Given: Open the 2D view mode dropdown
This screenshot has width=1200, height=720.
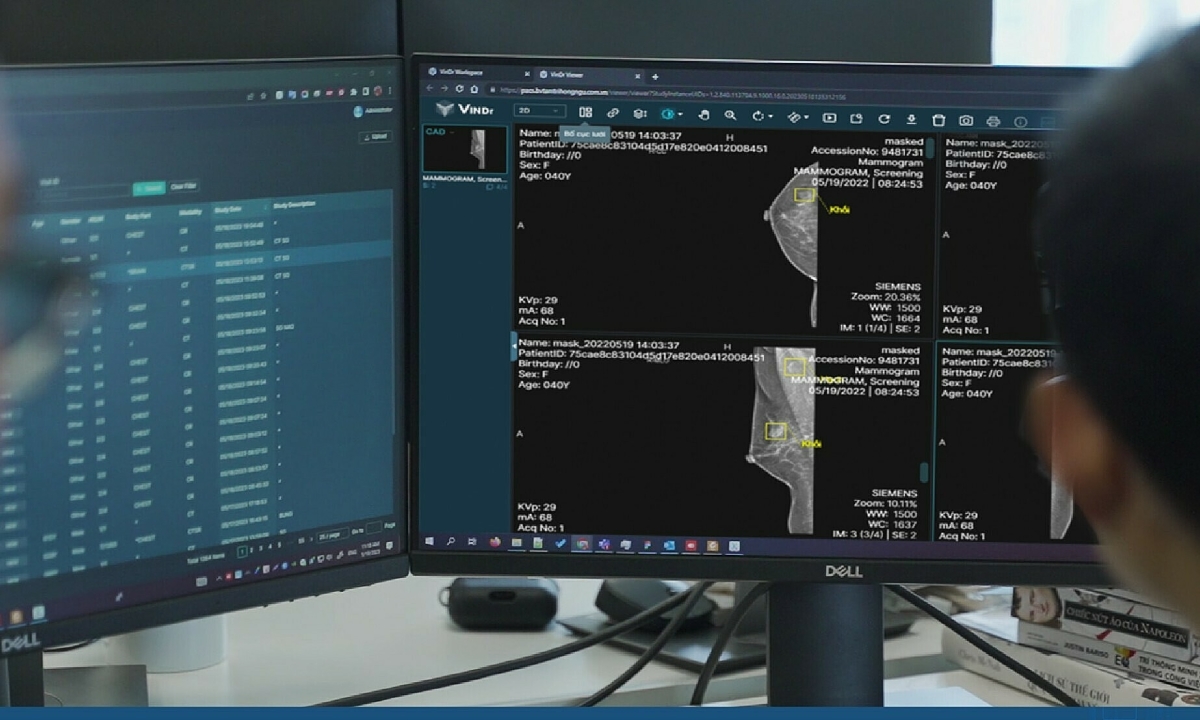Looking at the screenshot, I should point(540,111).
